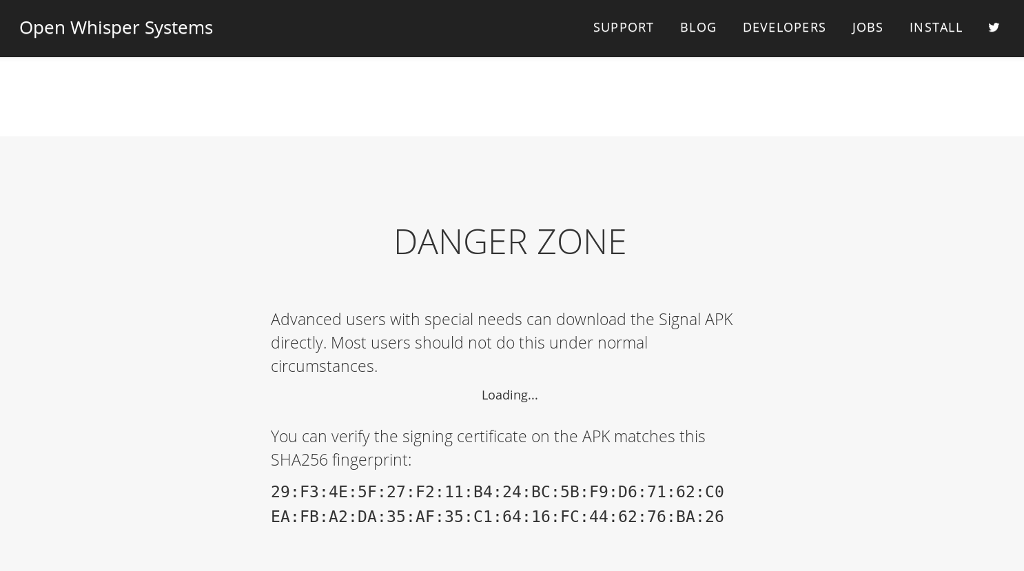This screenshot has width=1024, height=571.
Task: Click the INSTALL nav link
Action: point(936,27)
